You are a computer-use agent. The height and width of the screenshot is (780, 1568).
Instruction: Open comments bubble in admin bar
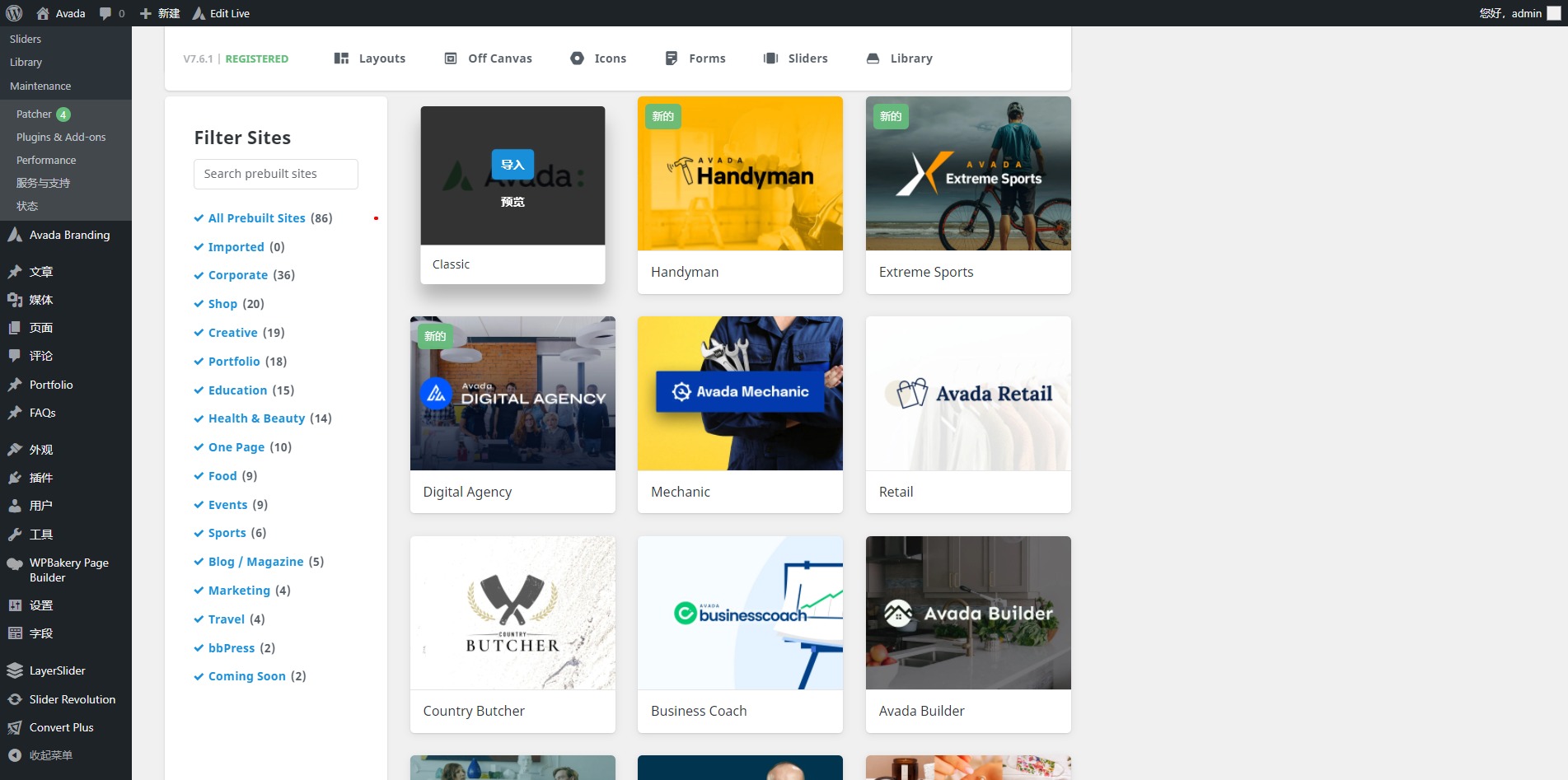click(105, 13)
